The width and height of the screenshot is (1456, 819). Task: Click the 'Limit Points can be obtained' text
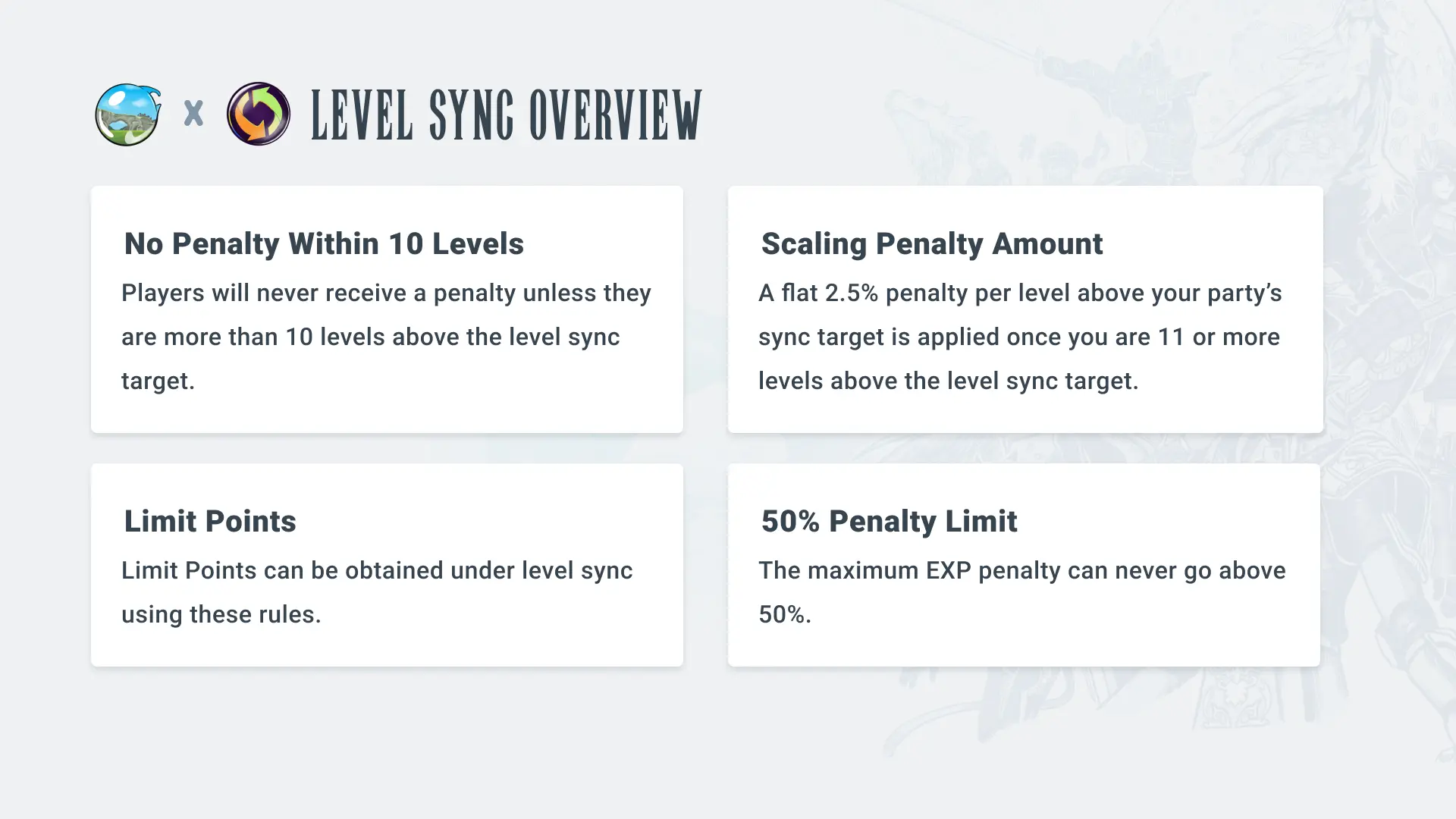(377, 571)
